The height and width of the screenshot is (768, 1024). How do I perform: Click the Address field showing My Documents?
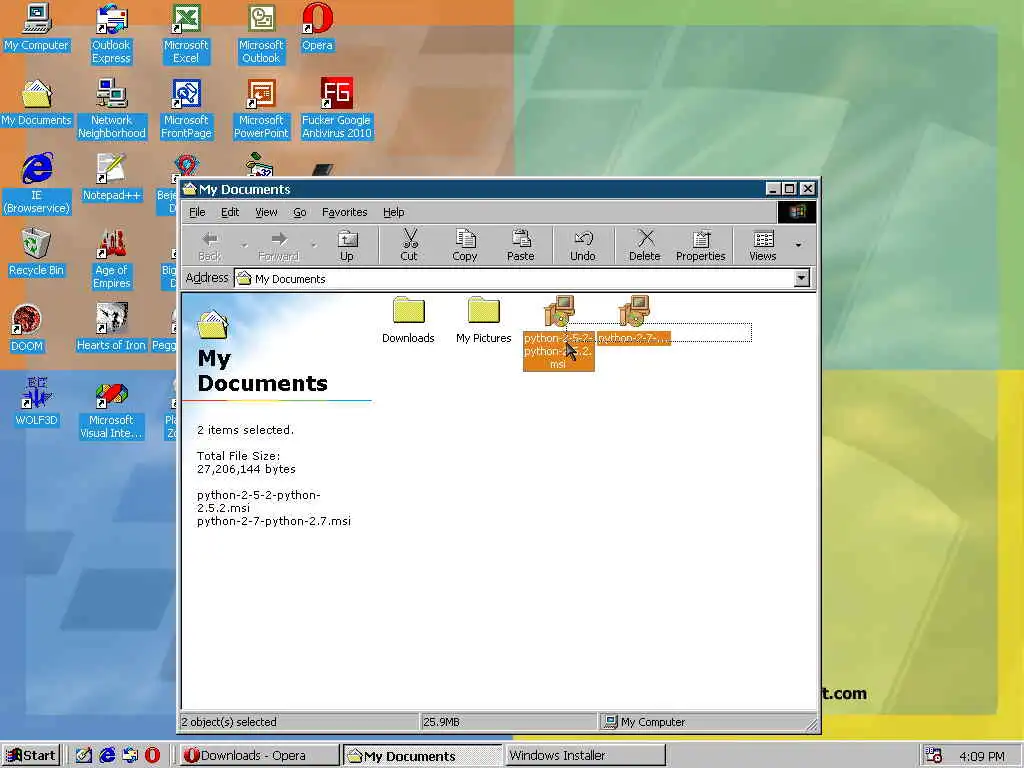pos(514,278)
